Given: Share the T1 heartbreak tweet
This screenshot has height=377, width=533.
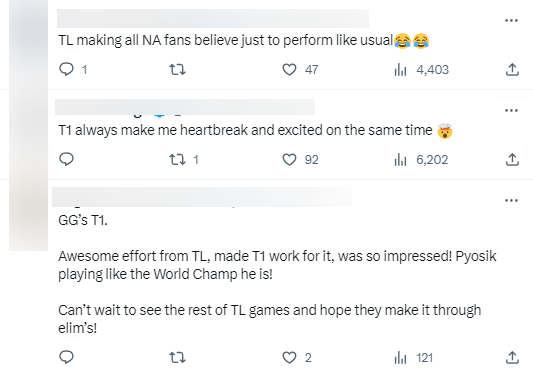Looking at the screenshot, I should coord(512,159).
